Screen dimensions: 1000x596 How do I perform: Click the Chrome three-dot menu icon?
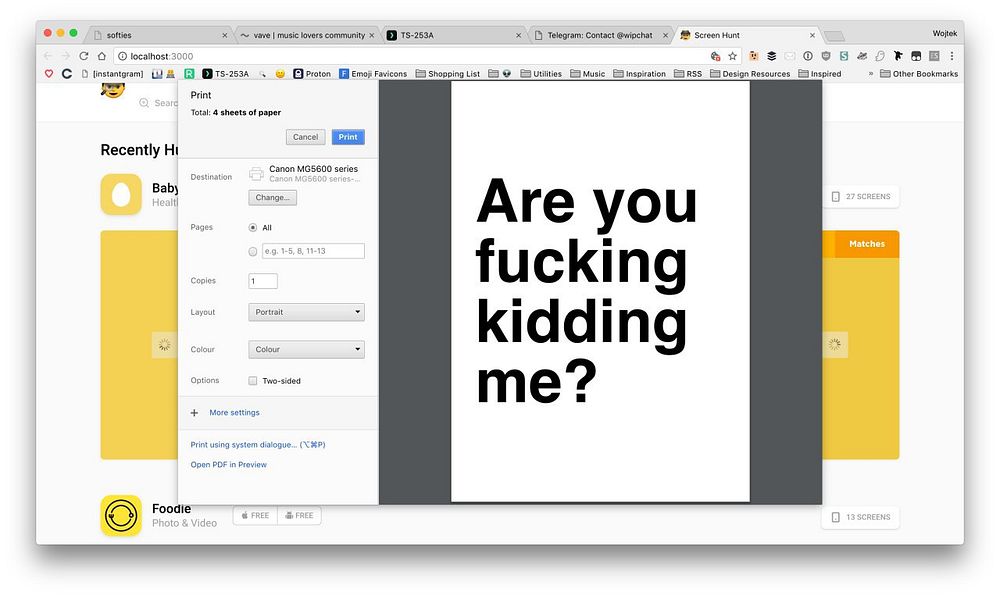click(x=951, y=57)
